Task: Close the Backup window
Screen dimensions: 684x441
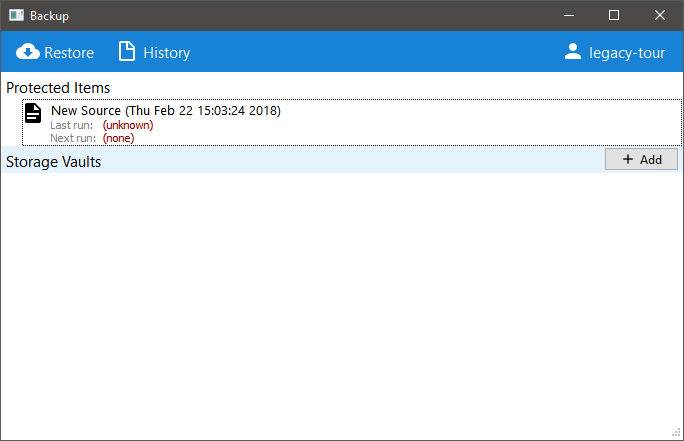Action: pos(660,15)
